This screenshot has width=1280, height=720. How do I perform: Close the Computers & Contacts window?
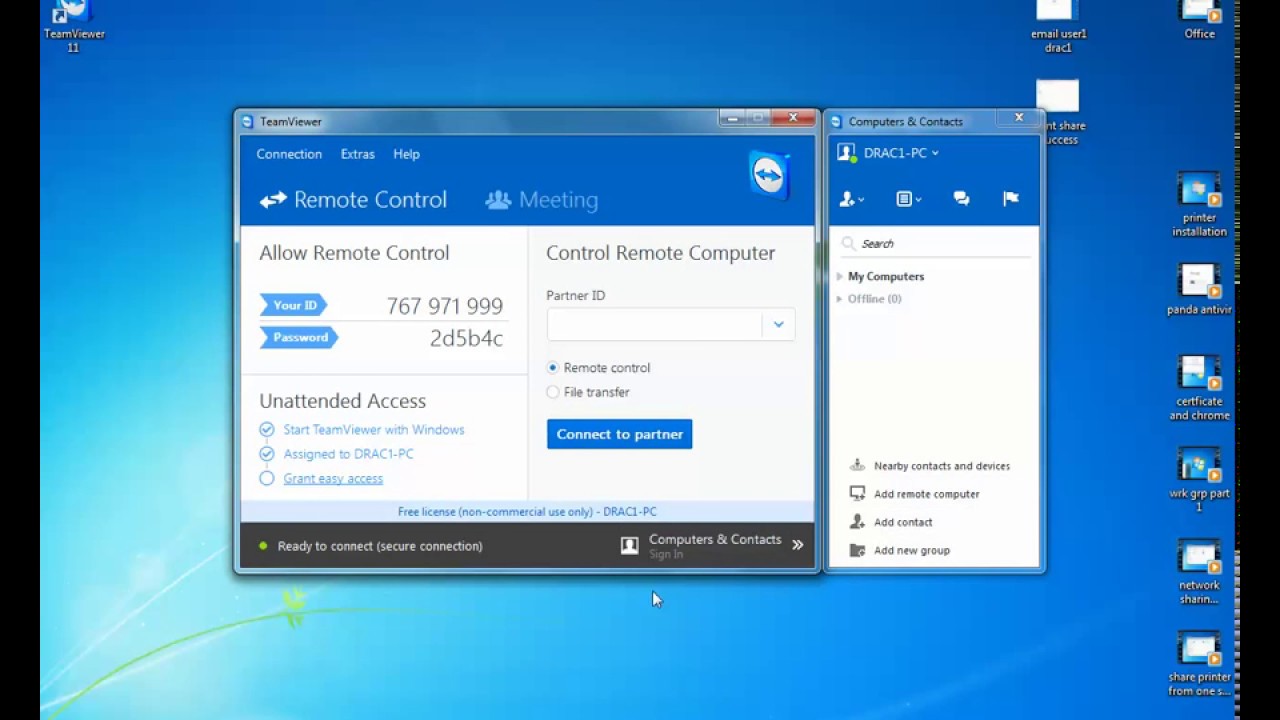click(1019, 118)
